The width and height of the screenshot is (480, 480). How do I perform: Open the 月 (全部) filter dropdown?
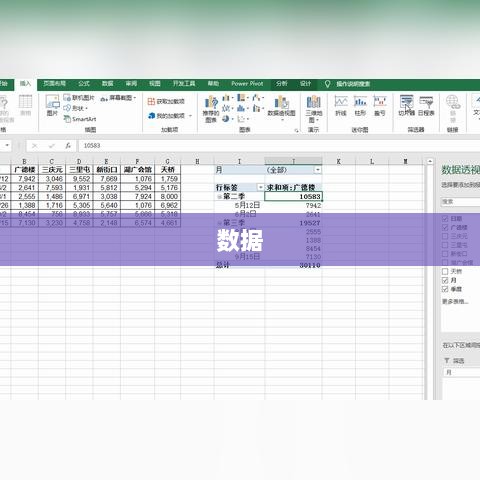[x=318, y=170]
